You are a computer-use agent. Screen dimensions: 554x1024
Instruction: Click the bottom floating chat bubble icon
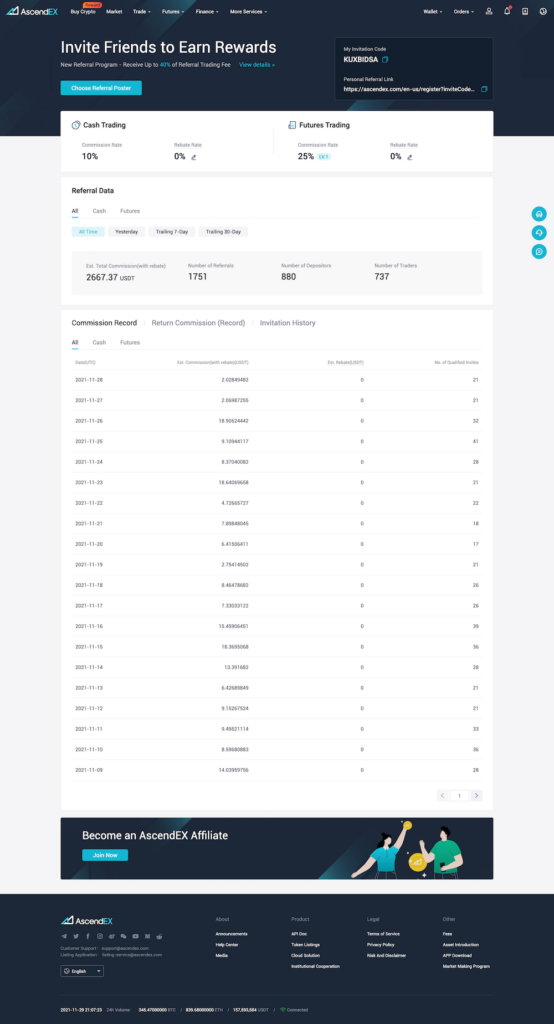coord(539,251)
